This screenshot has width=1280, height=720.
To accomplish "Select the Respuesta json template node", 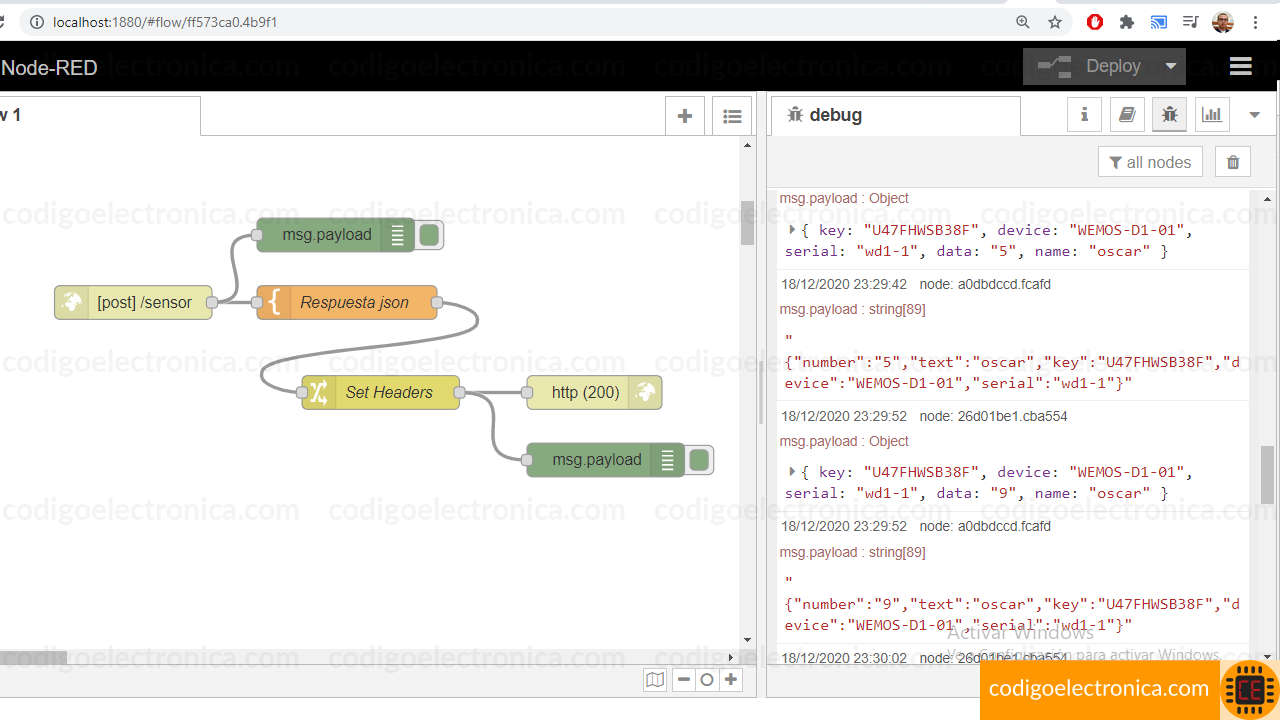I will pos(347,302).
